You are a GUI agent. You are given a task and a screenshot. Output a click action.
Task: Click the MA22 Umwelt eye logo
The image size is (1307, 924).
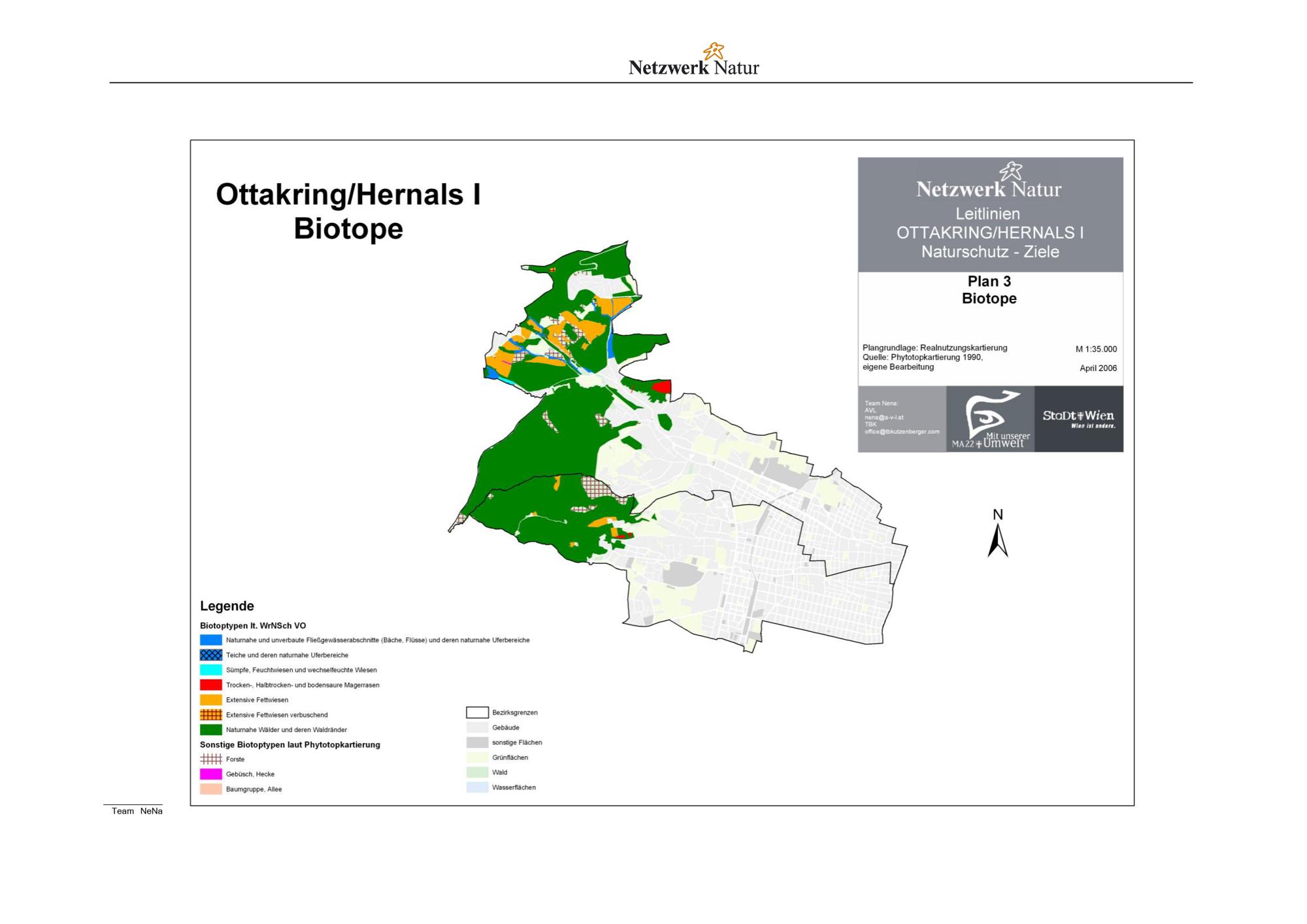(990, 419)
